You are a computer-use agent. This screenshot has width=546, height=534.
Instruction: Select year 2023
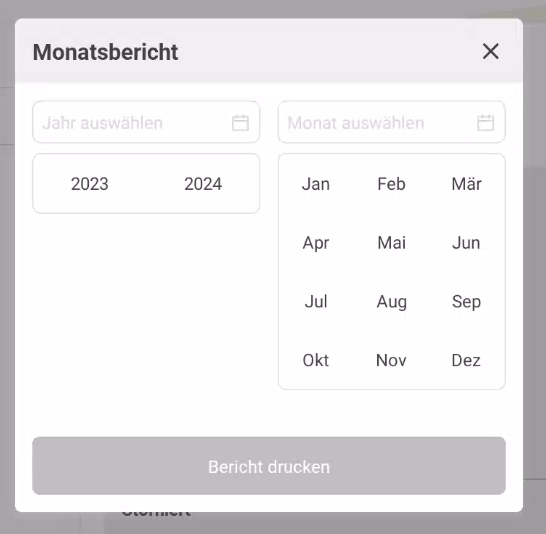pos(89,184)
